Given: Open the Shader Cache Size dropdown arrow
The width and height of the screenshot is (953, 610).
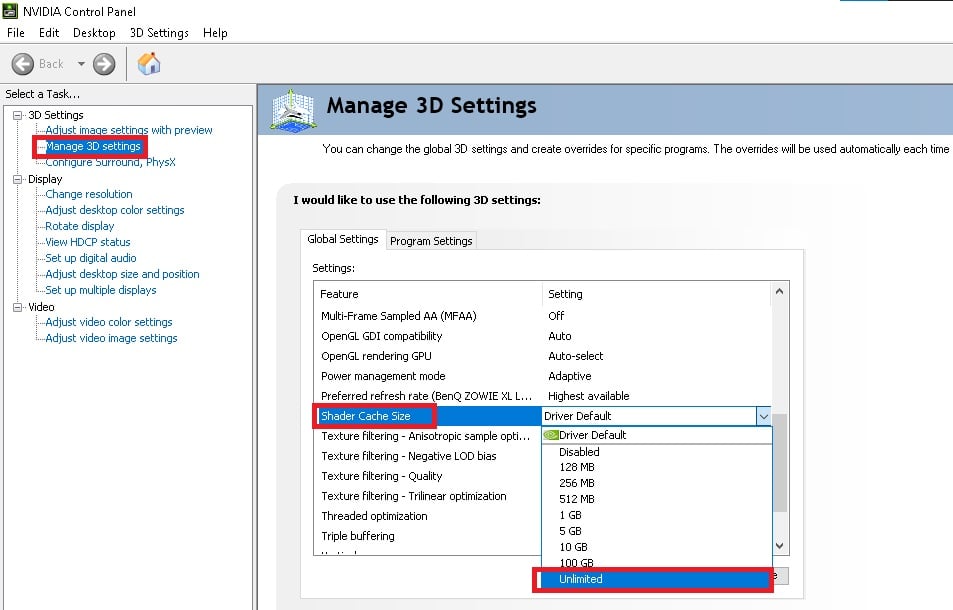Looking at the screenshot, I should [763, 416].
